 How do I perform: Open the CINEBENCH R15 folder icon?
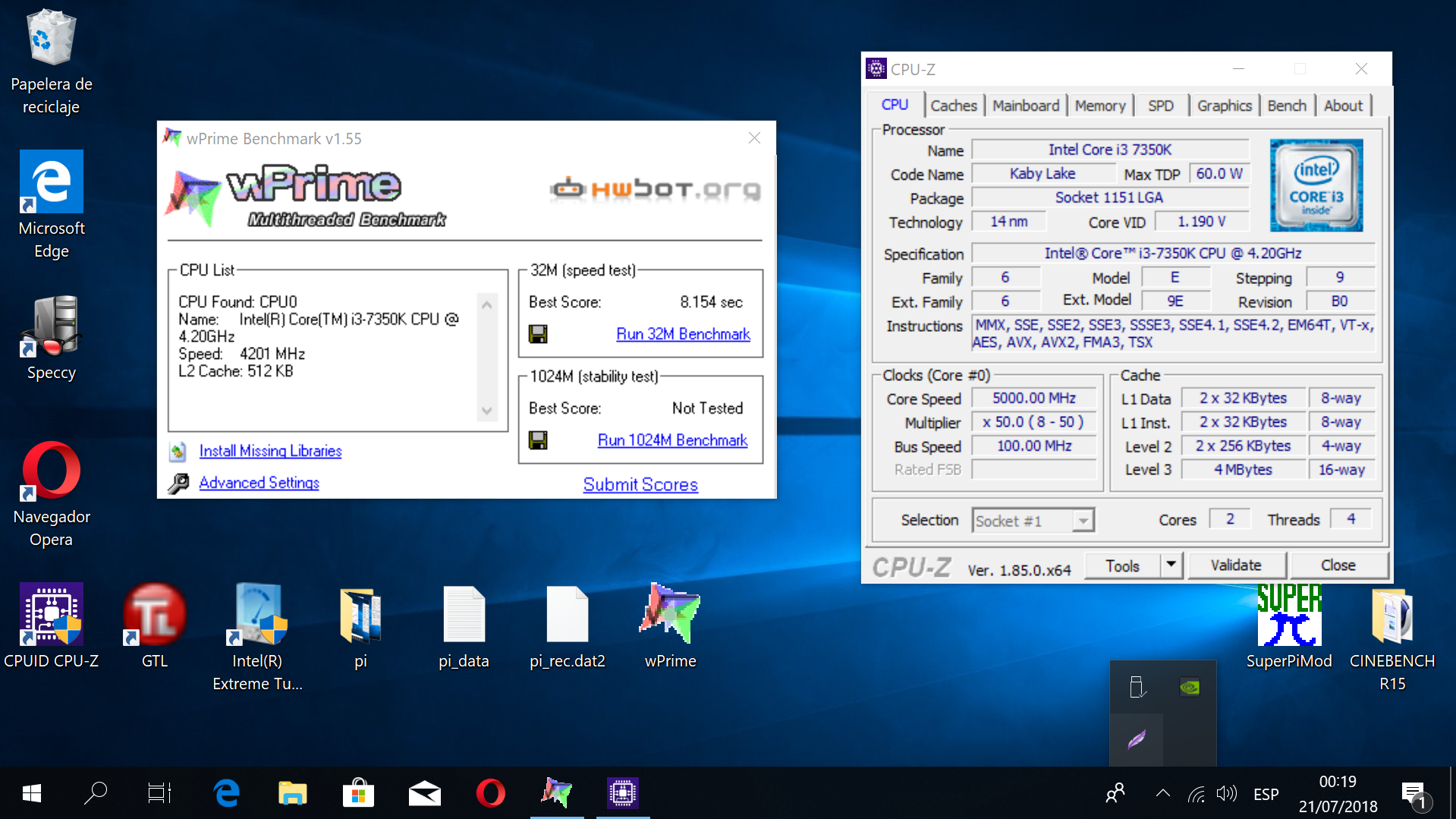click(1392, 638)
